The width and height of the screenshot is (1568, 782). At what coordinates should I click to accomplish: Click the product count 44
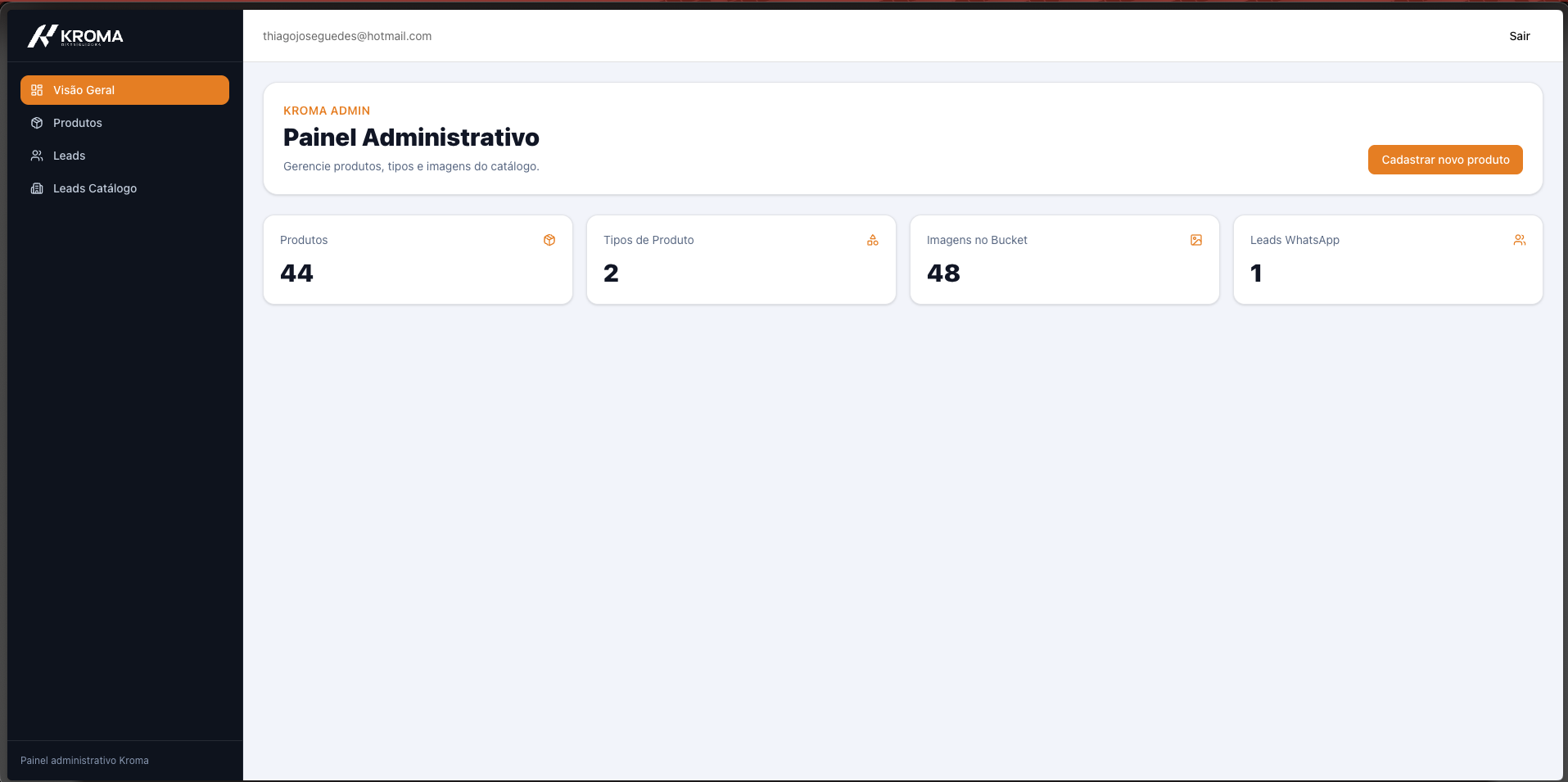point(296,273)
